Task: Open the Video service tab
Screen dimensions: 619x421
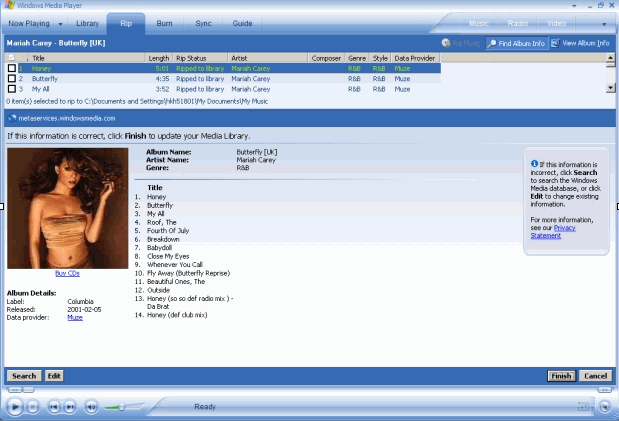Action: [556, 24]
